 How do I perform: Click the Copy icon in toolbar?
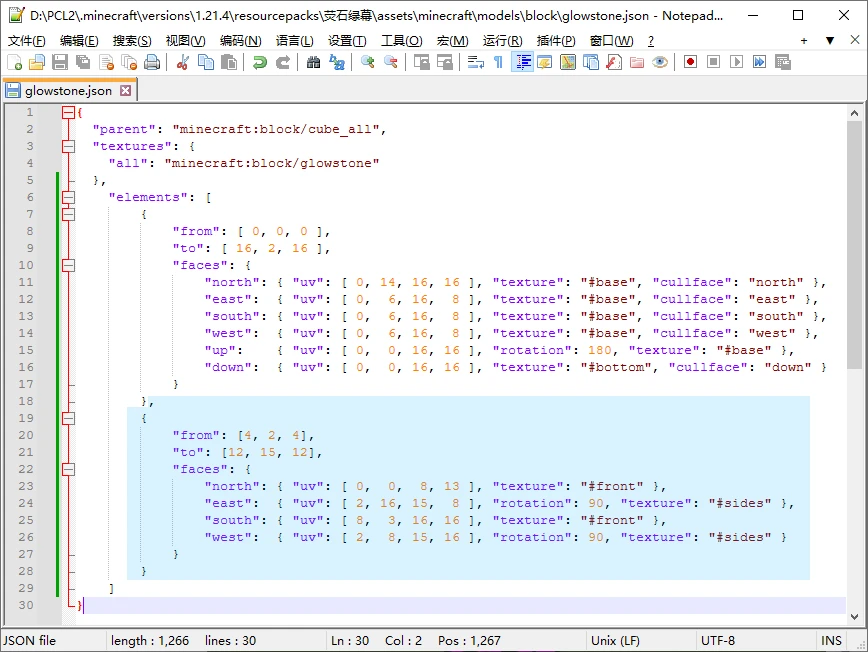pyautogui.click(x=205, y=62)
